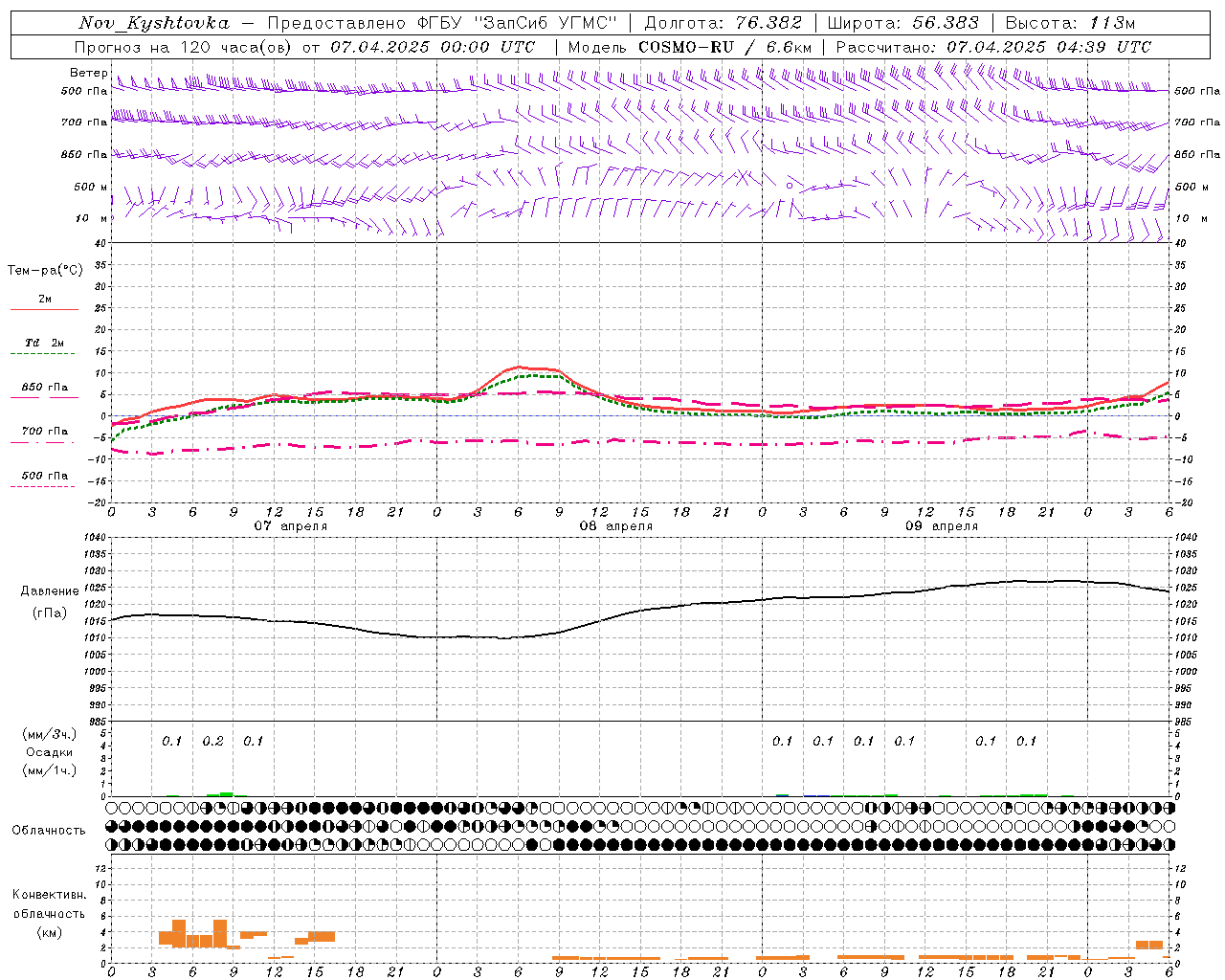Click the right-side 850 гПа wind label
Image resolution: width=1225 pixels, height=980 pixels.
point(1197,154)
